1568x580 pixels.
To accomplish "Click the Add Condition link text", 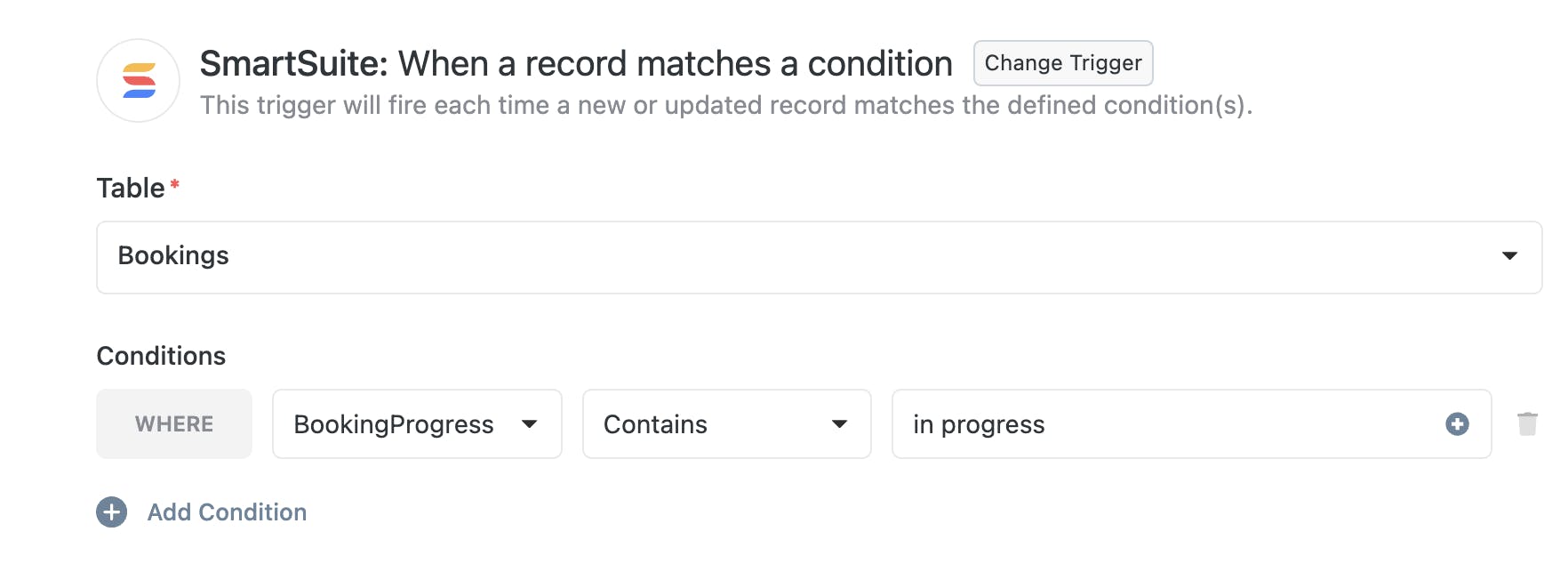I will coord(227,512).
